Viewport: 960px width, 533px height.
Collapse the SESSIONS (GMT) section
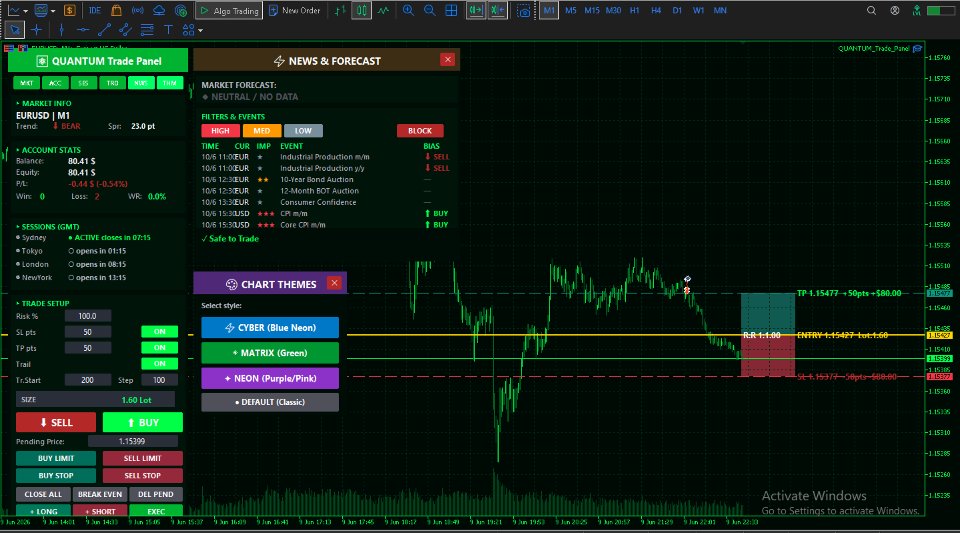(48, 226)
